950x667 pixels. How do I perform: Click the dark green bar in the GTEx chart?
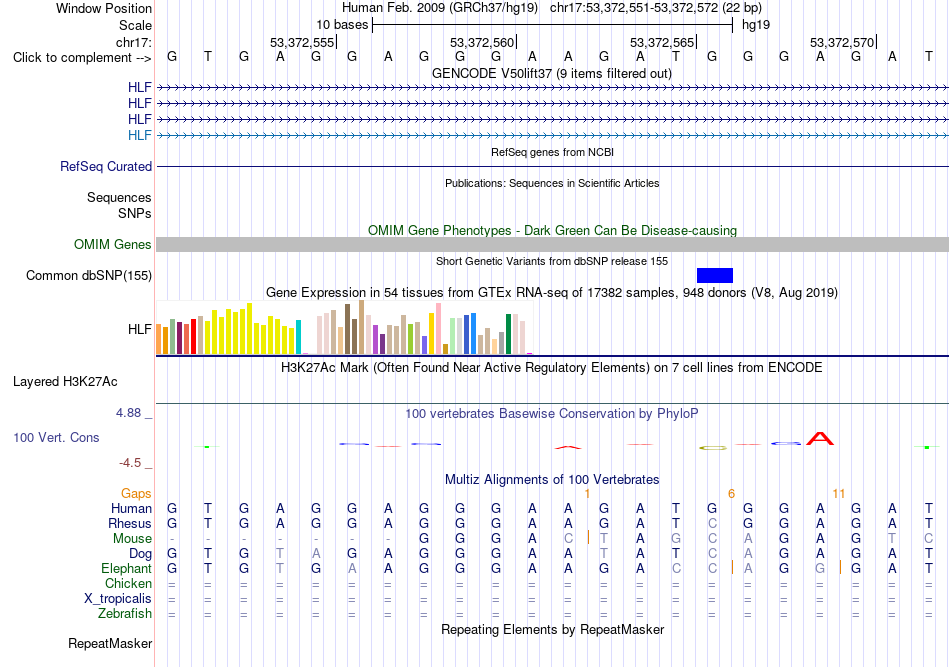click(x=508, y=334)
